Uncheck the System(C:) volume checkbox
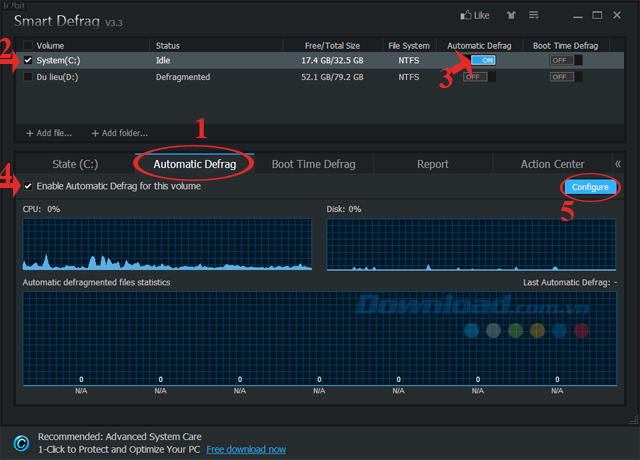640x460 pixels. point(28,61)
